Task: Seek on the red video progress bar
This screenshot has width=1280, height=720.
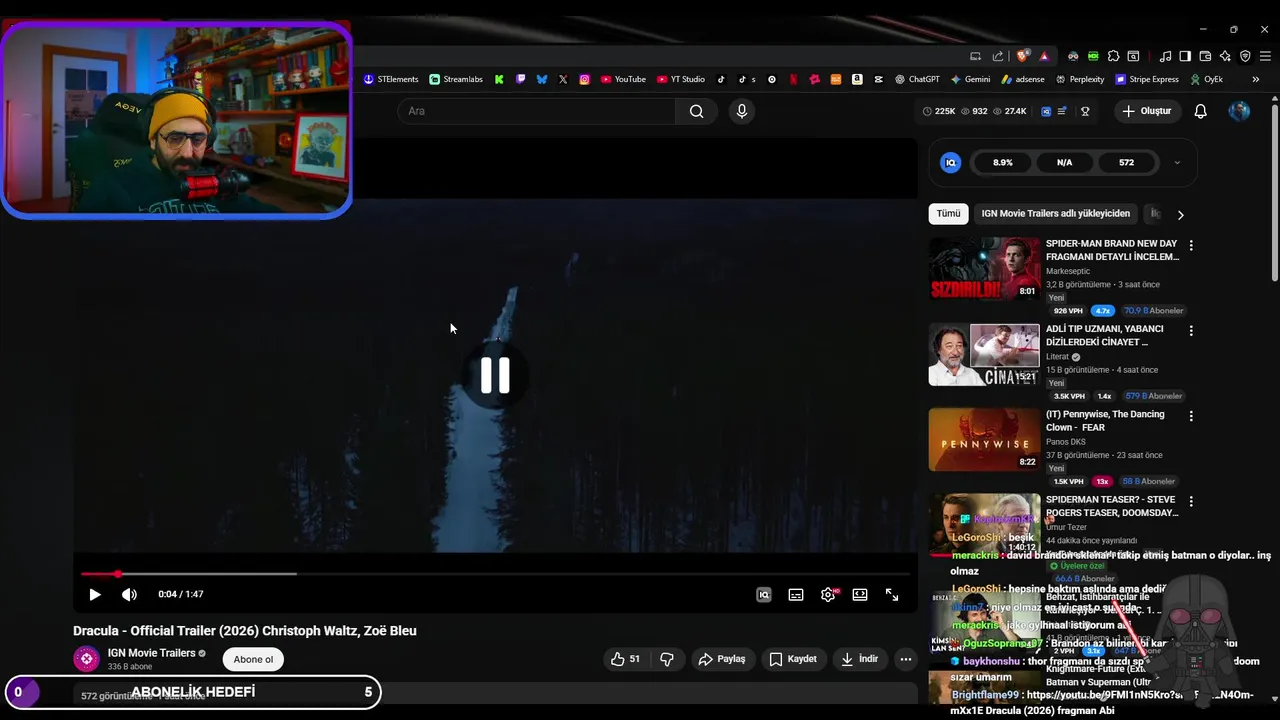Action: coord(496,574)
